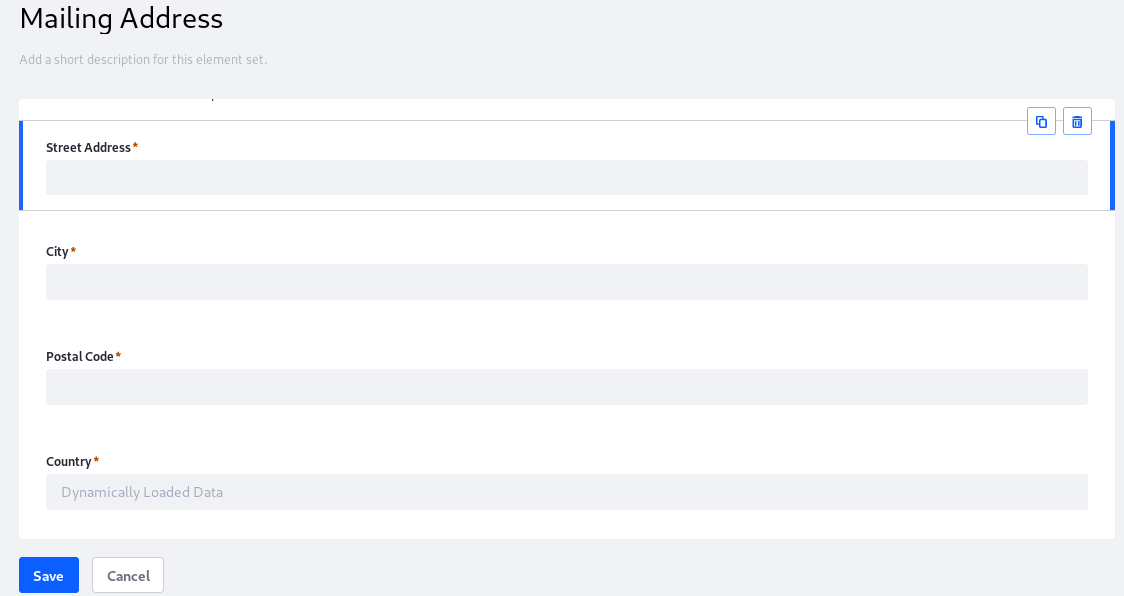Click the partially hidden text above Street Address

pyautogui.click(x=213, y=98)
